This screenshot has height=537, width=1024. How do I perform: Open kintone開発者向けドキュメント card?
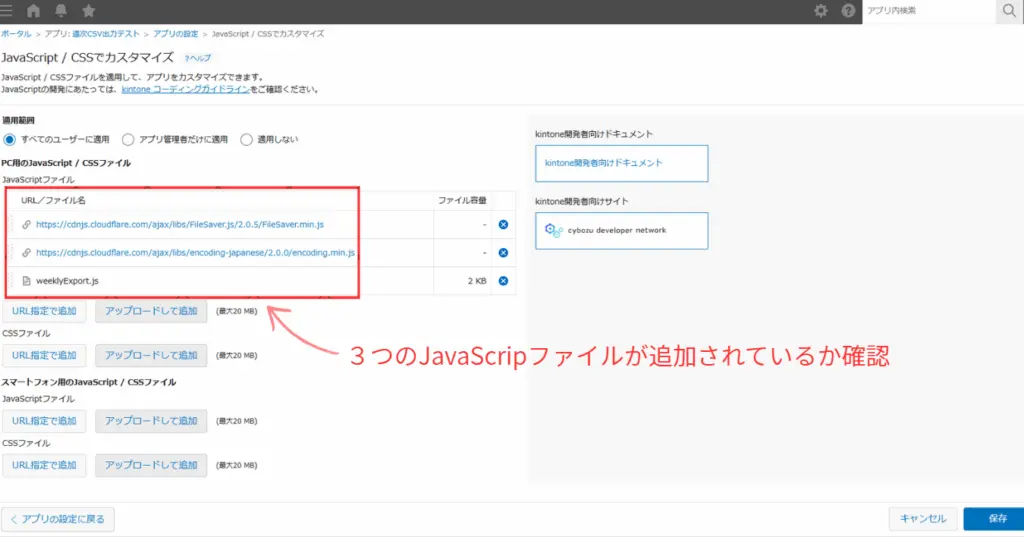(x=621, y=163)
